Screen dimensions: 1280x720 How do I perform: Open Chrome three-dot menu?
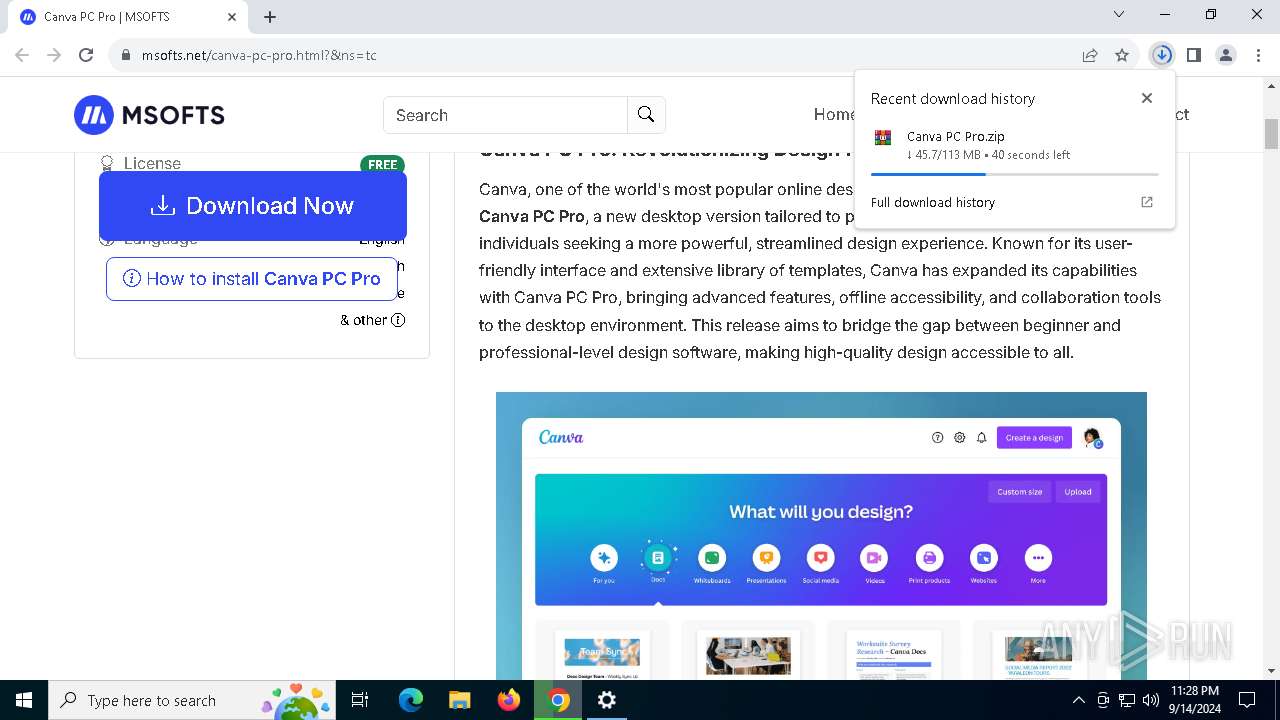click(1258, 55)
